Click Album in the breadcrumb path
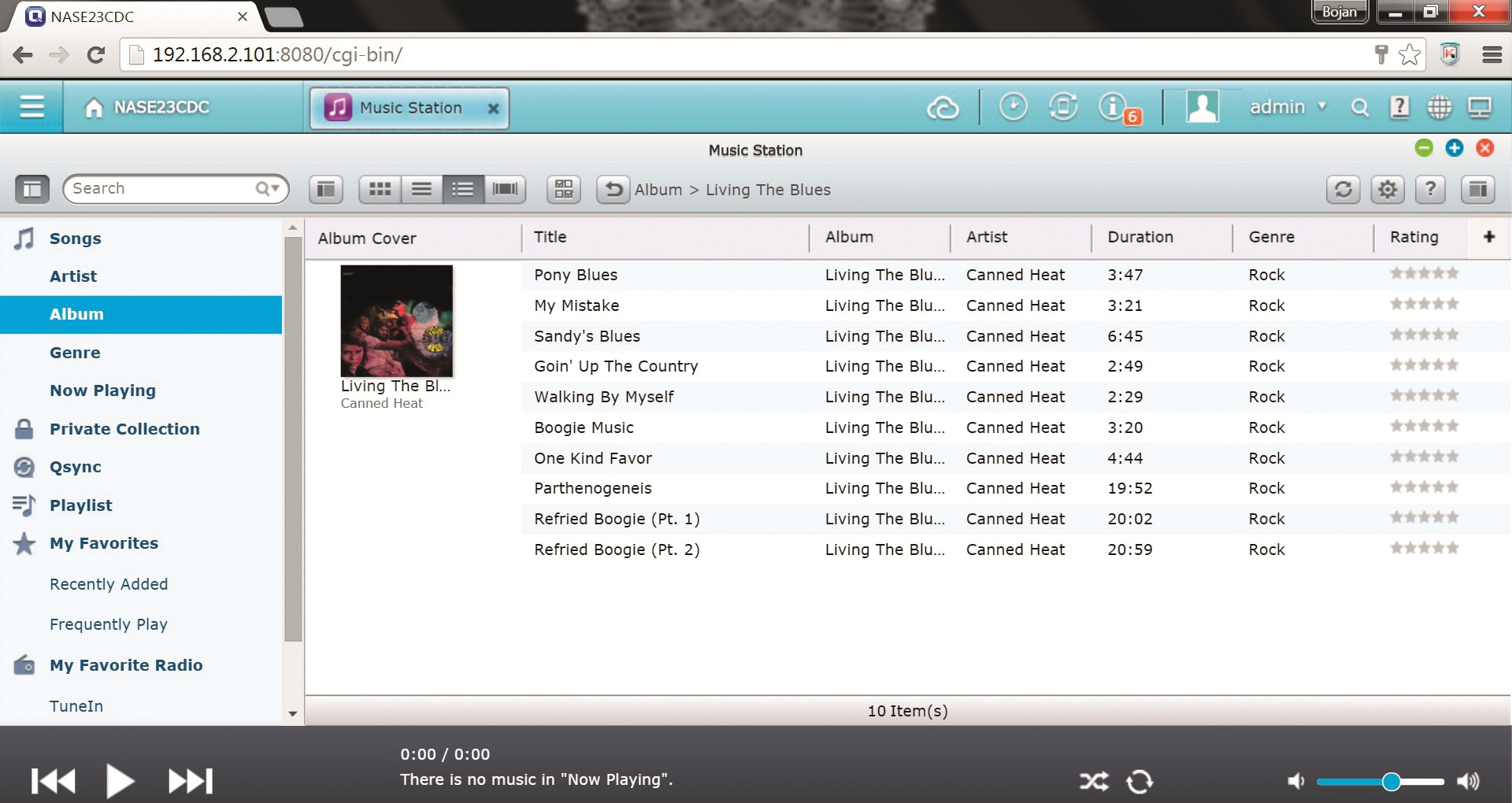 click(658, 190)
